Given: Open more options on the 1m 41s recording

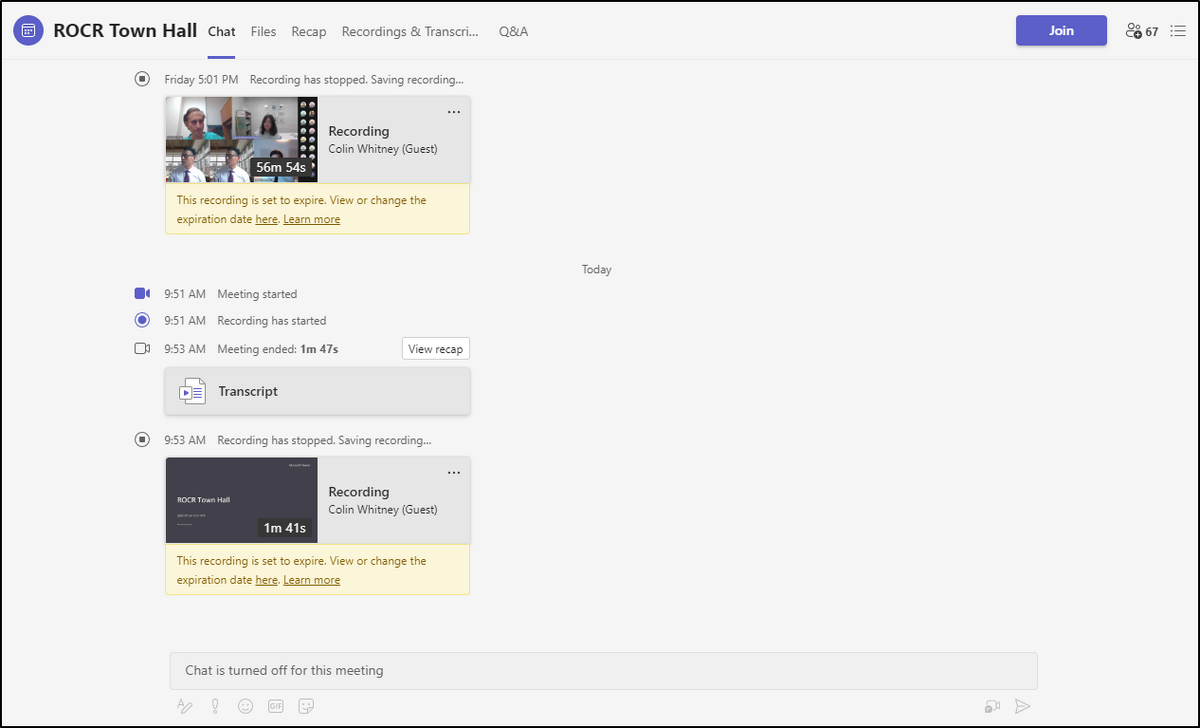Looking at the screenshot, I should click(x=454, y=473).
